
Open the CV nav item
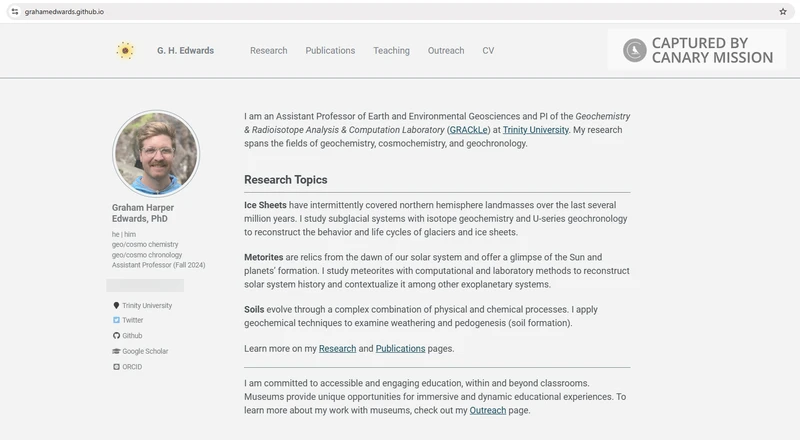[x=488, y=51]
